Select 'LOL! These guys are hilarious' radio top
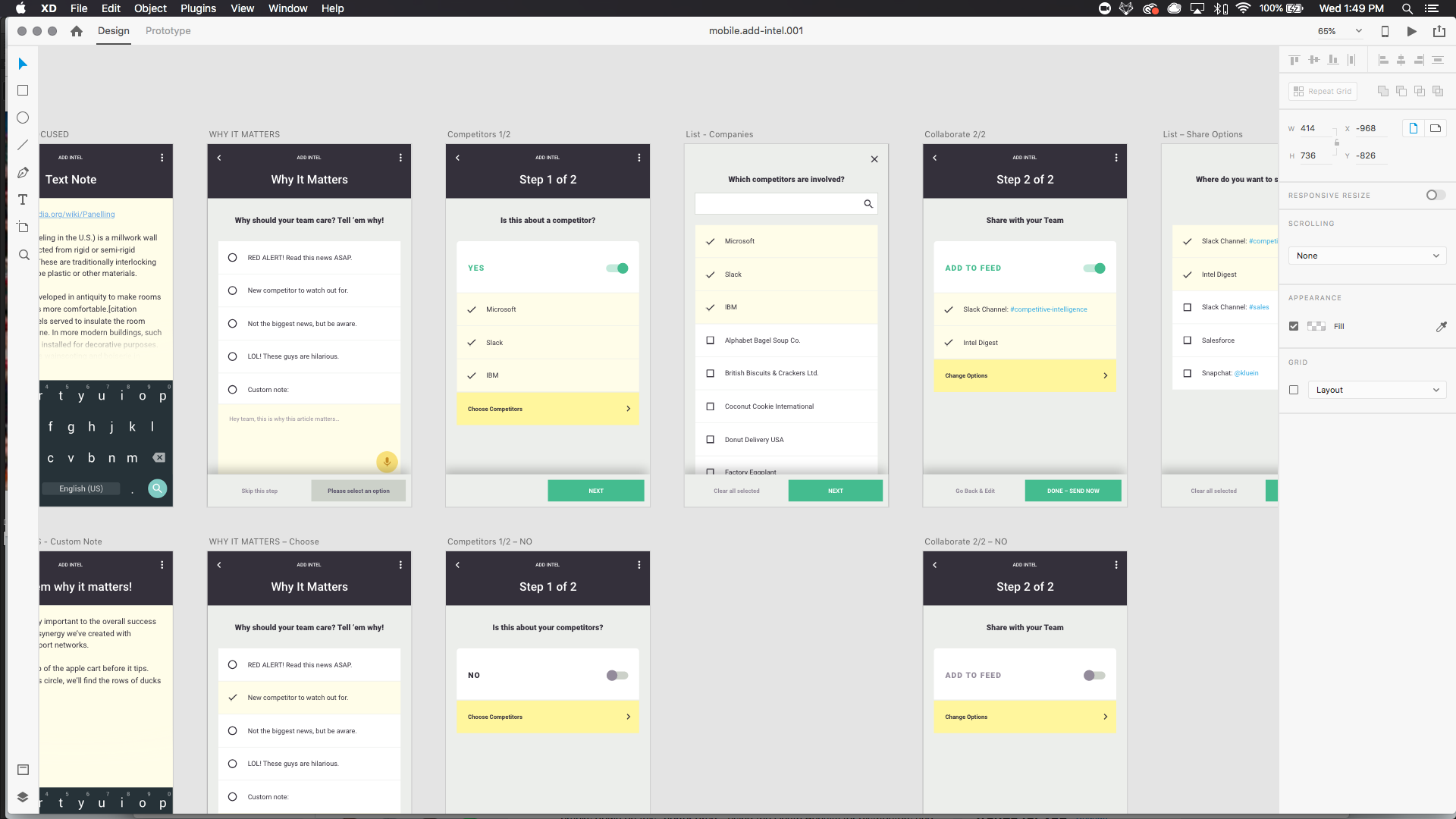Screen dimensions: 1456x819 coord(233,356)
